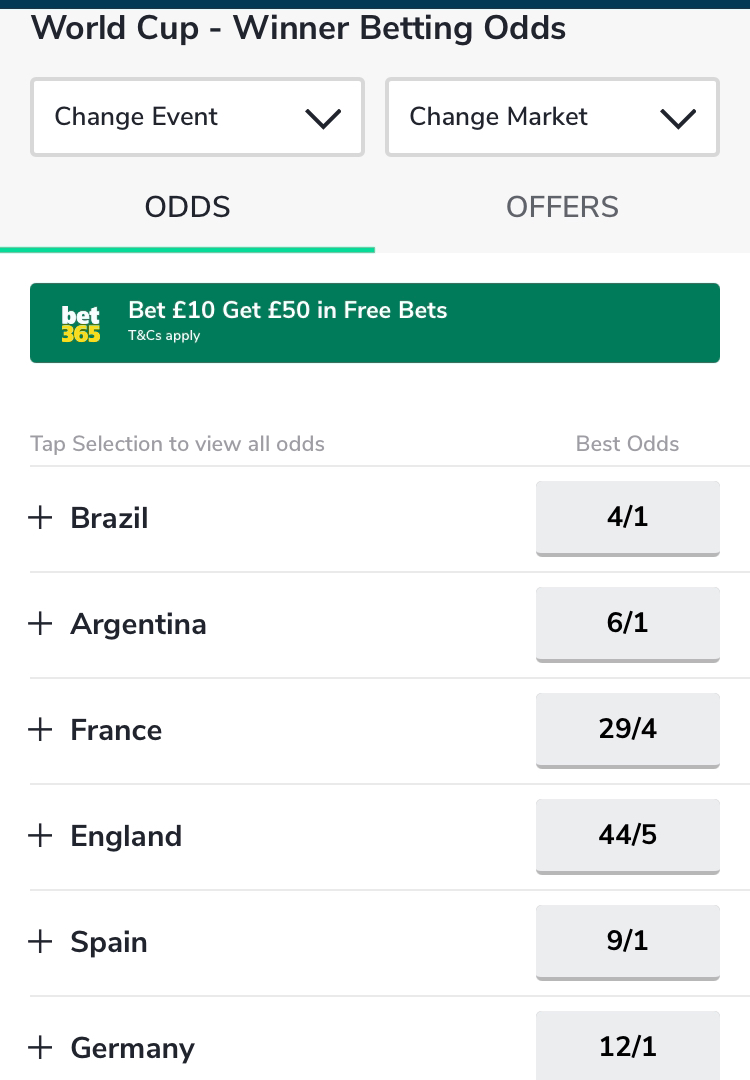The height and width of the screenshot is (1080, 750).
Task: Click the Change Event chevron arrow
Action: [323, 118]
